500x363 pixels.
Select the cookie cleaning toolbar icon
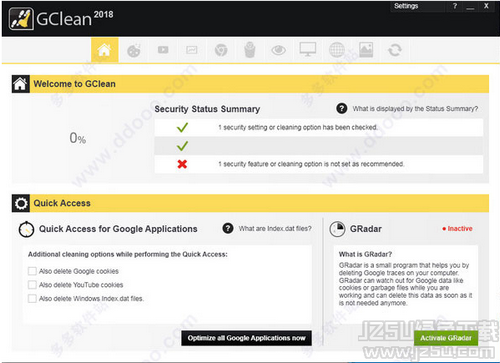(134, 50)
